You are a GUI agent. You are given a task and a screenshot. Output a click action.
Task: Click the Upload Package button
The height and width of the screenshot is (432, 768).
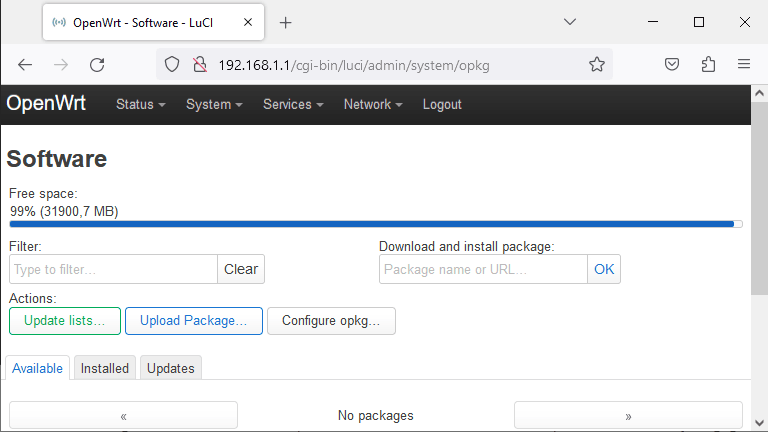tap(193, 321)
